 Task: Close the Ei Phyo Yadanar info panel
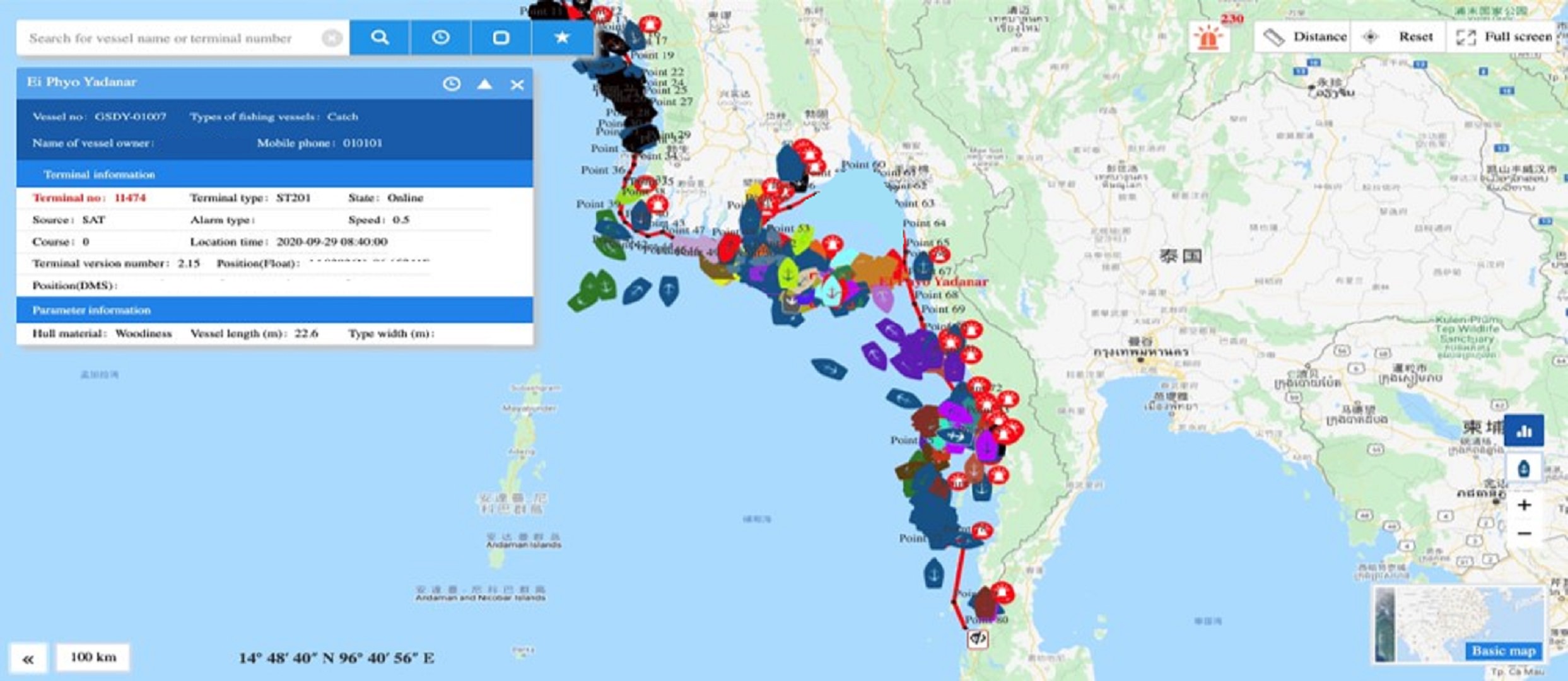coord(517,84)
